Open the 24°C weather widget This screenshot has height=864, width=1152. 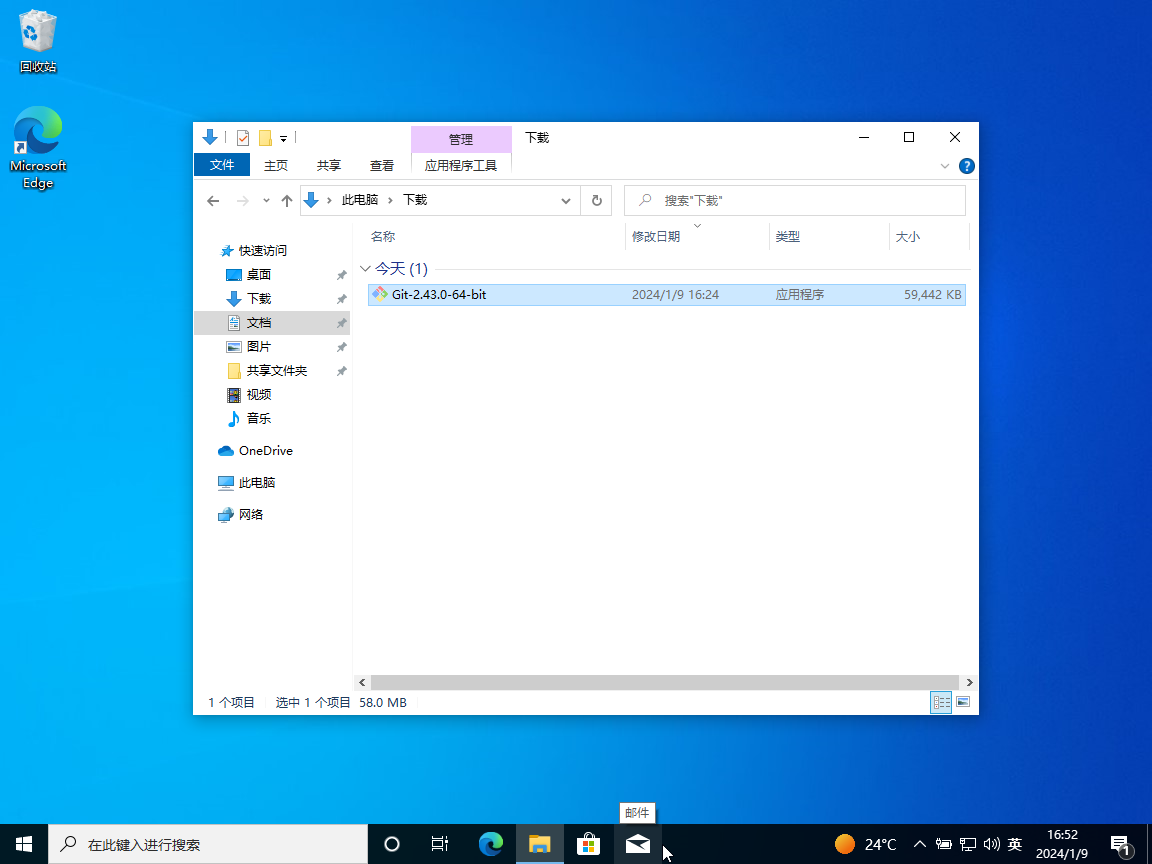click(866, 844)
